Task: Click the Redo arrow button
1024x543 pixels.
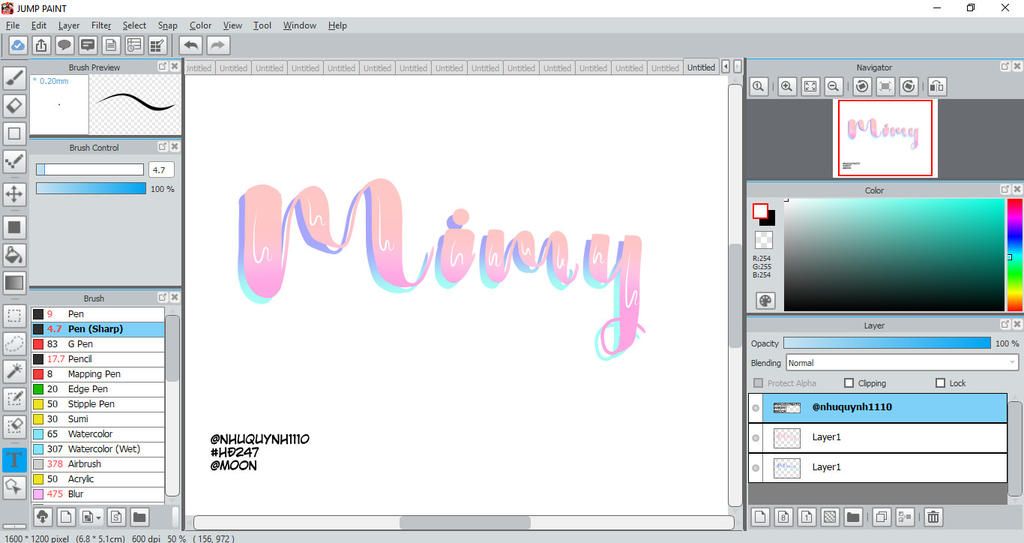Action: click(x=218, y=45)
